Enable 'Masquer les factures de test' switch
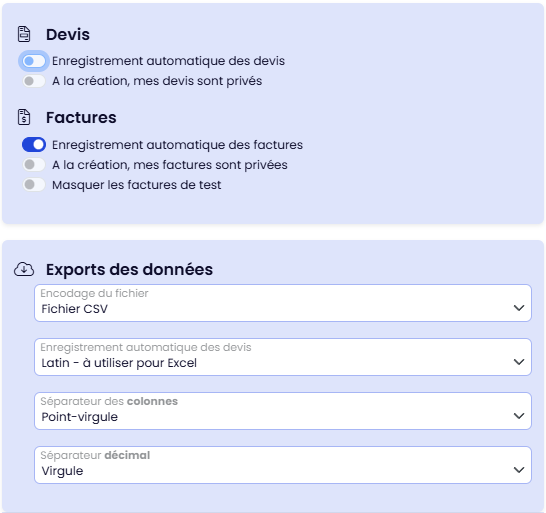This screenshot has height=513, width=546. point(34,185)
